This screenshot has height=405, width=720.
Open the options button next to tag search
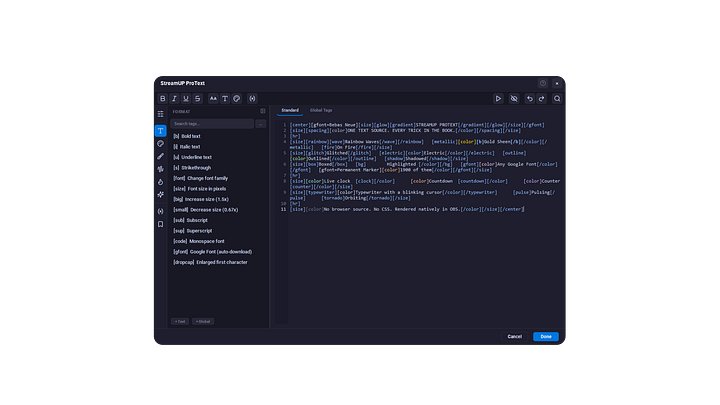pyautogui.click(x=260, y=124)
